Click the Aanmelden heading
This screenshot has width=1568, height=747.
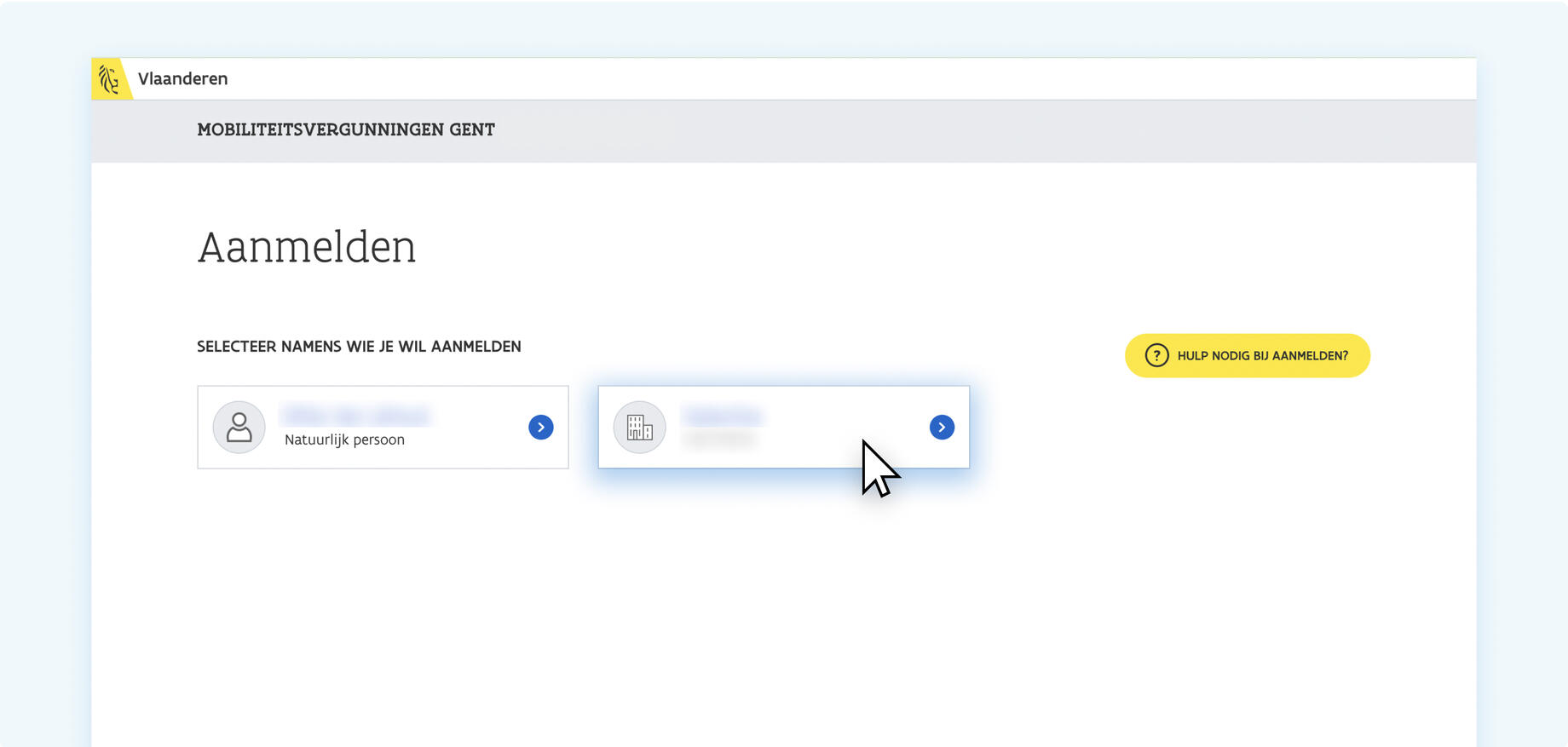[307, 247]
